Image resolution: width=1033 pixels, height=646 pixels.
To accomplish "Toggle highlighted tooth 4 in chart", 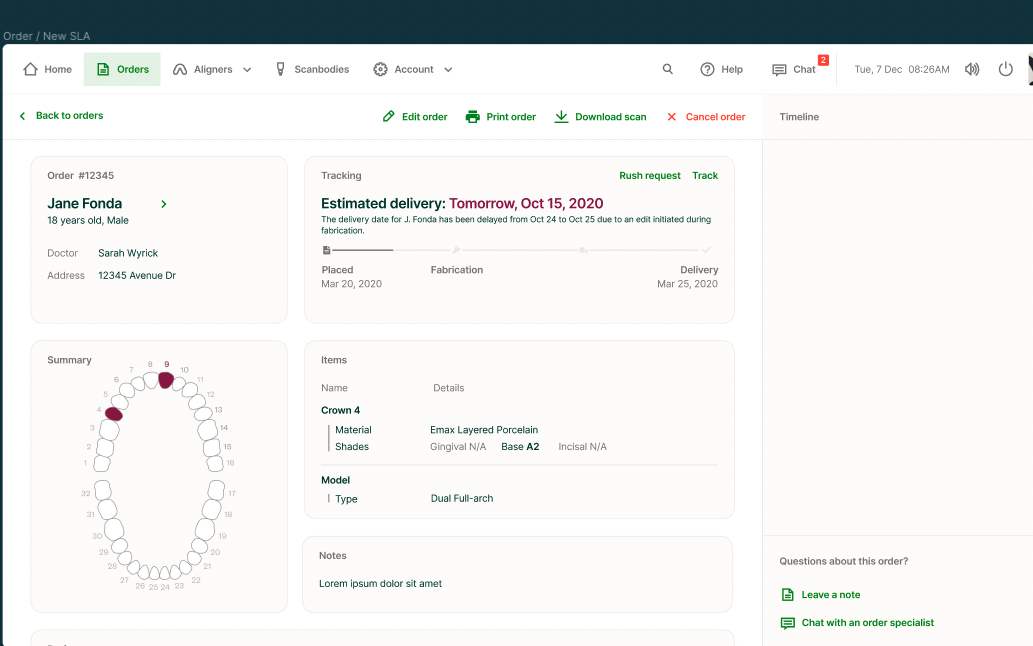I will pyautogui.click(x=114, y=413).
